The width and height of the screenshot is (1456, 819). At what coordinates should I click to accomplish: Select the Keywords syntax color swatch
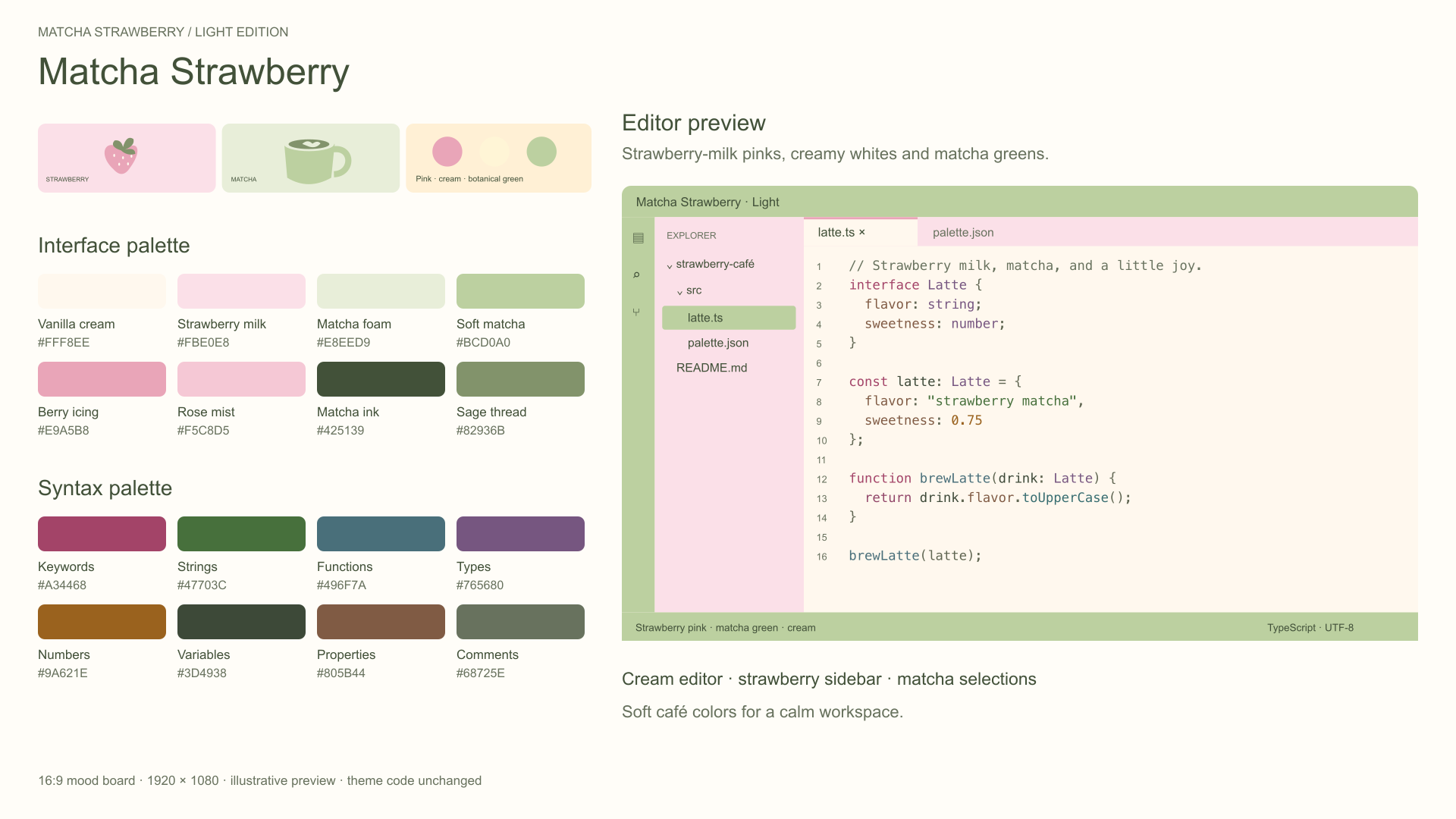click(102, 534)
